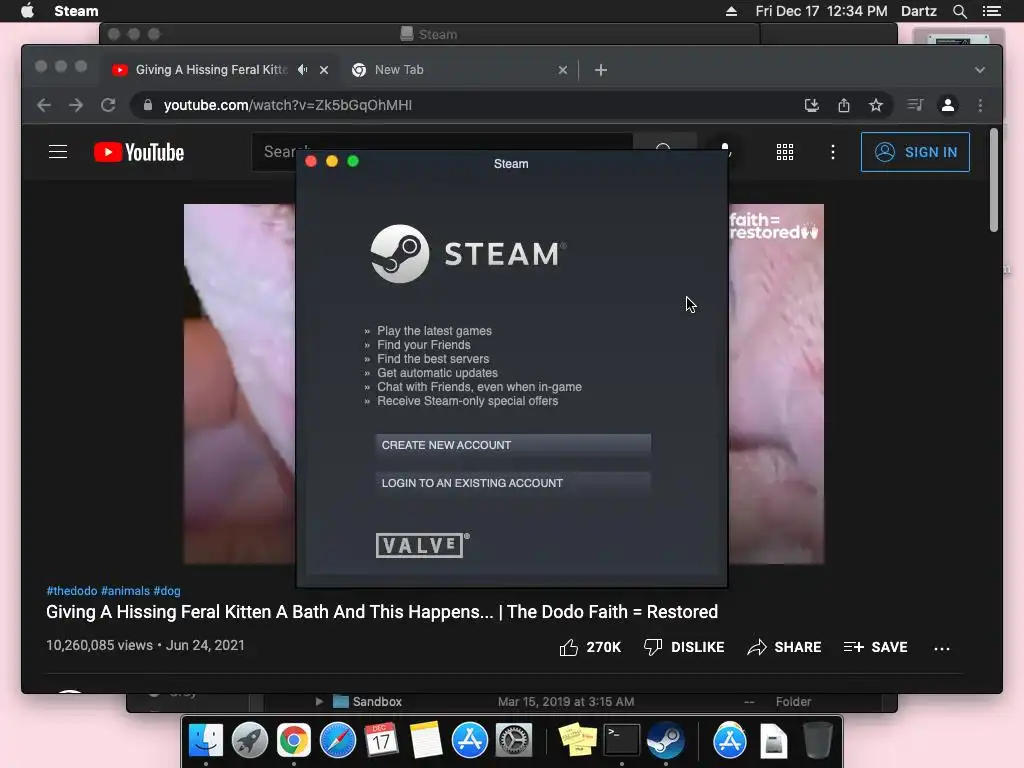The image size is (1024, 768).
Task: Open Steam from the Dock
Action: point(665,741)
